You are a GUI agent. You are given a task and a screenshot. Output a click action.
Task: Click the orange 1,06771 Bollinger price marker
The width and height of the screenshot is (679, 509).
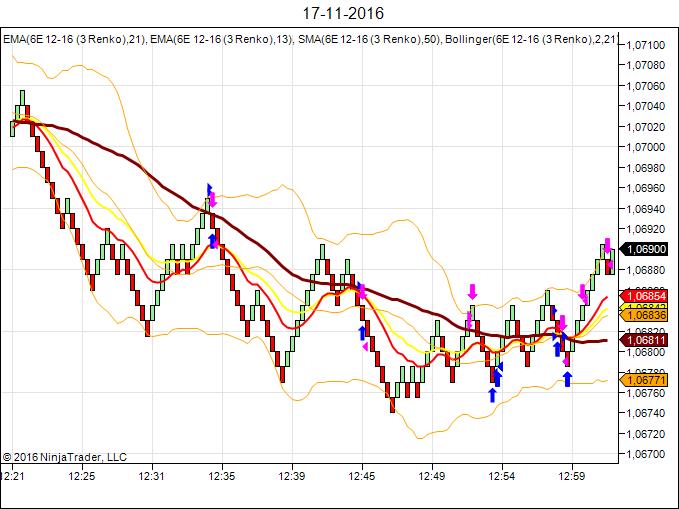[x=644, y=380]
